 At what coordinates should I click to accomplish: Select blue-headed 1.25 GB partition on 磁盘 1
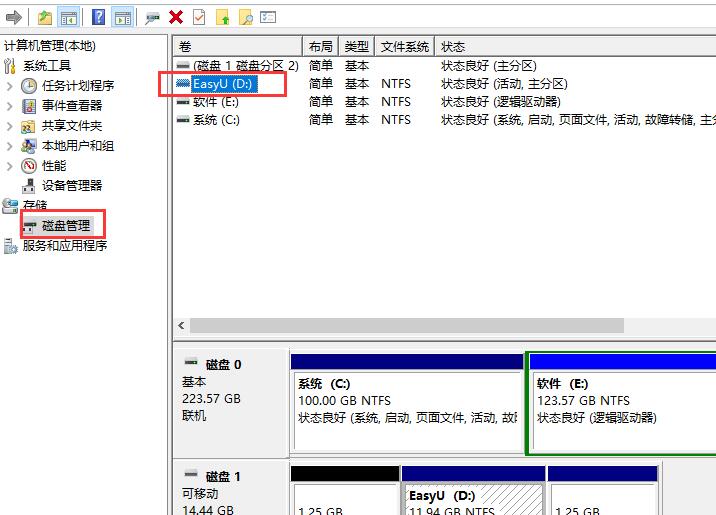[x=603, y=490]
